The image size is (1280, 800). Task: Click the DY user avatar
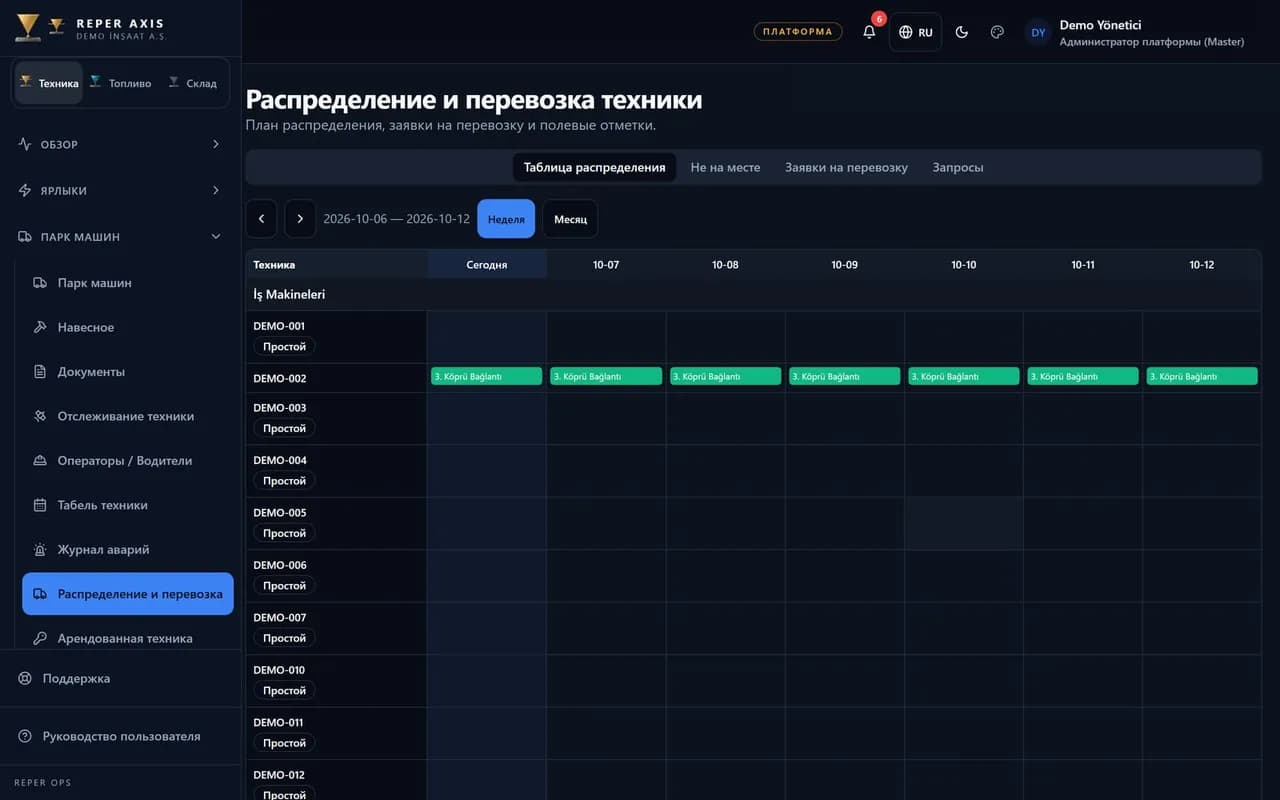pyautogui.click(x=1038, y=32)
